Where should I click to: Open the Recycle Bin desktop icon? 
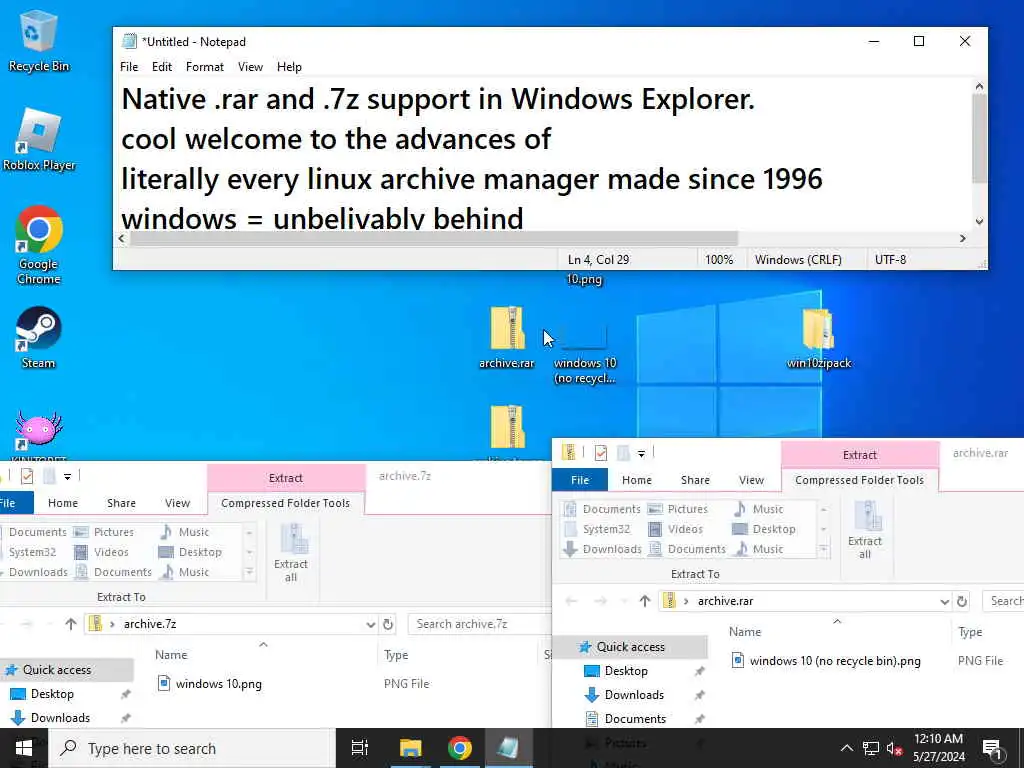click(39, 40)
